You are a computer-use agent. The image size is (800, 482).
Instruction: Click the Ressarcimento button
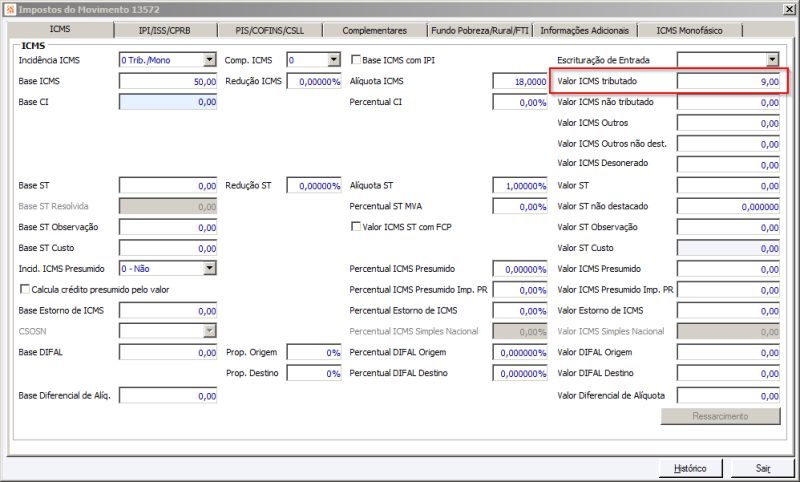coord(720,416)
